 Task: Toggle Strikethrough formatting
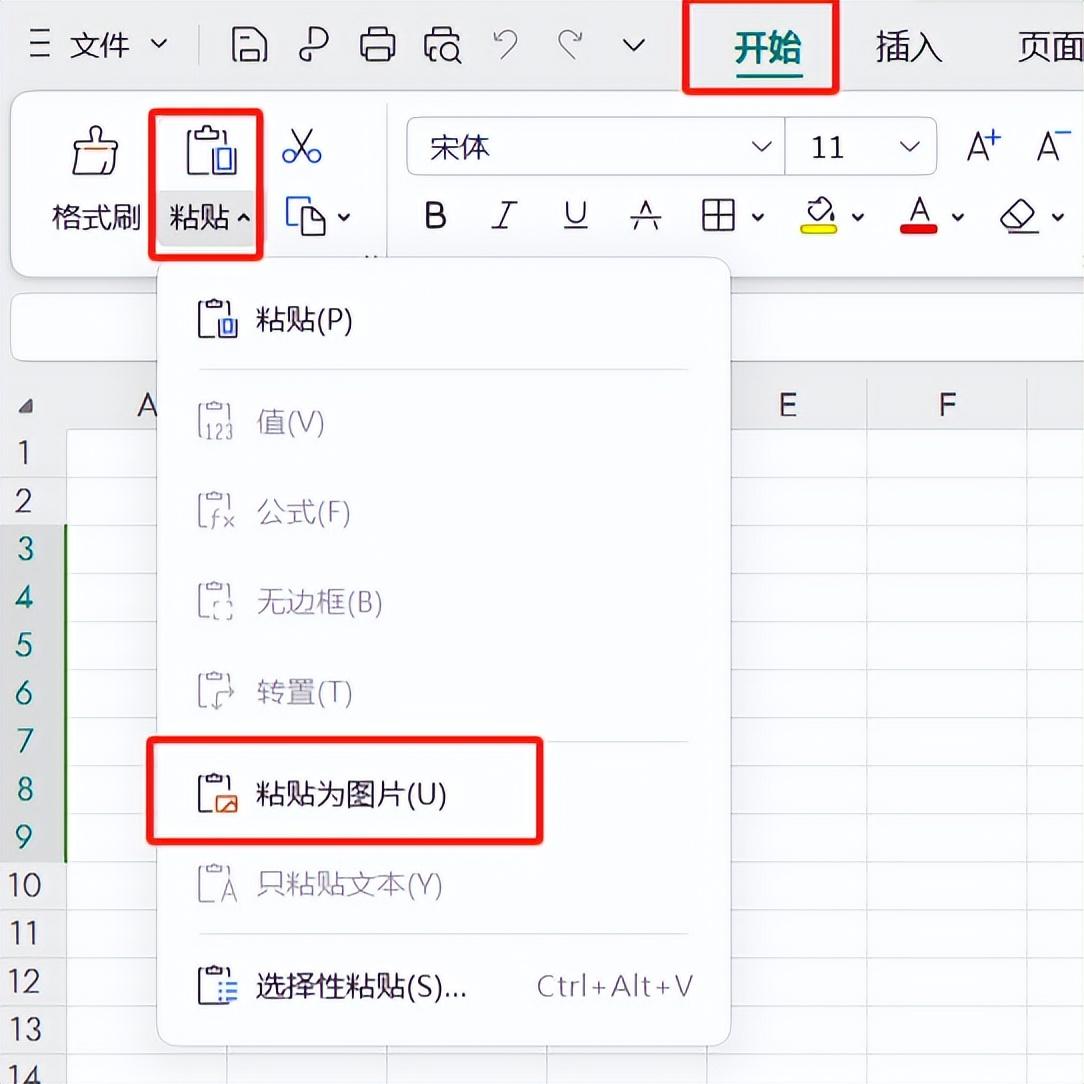click(x=645, y=216)
